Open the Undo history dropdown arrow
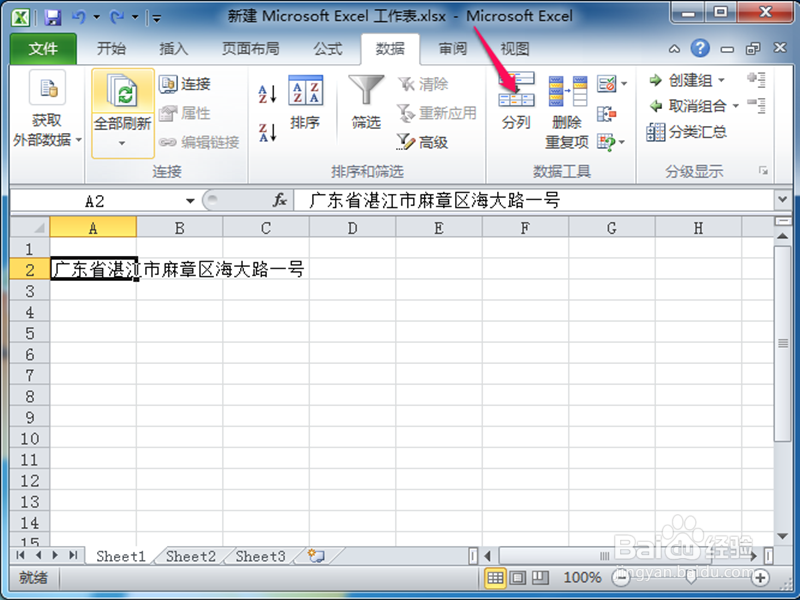Screen dimensions: 800x600 pos(96,17)
